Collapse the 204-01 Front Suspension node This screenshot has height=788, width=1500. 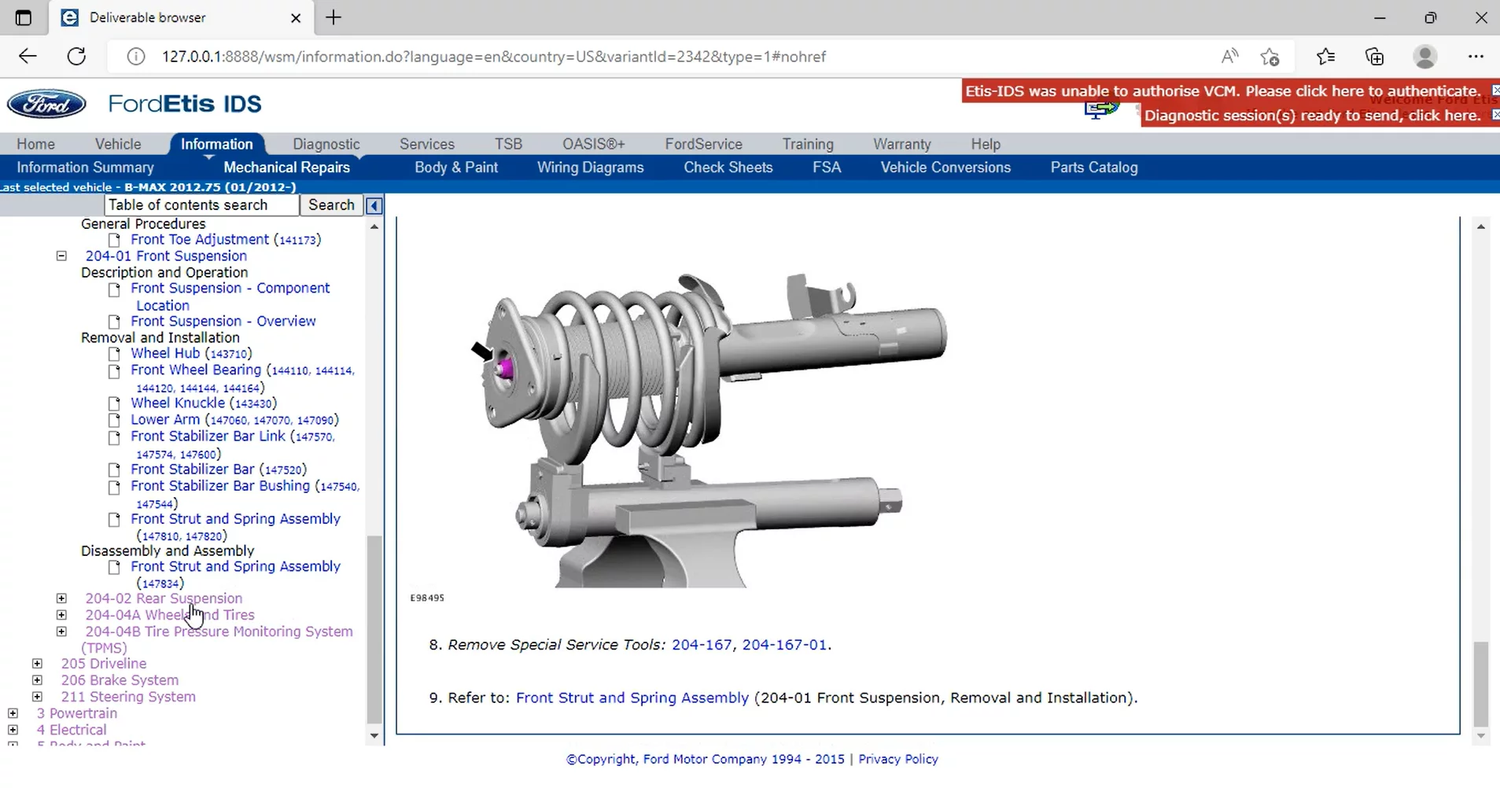point(61,256)
